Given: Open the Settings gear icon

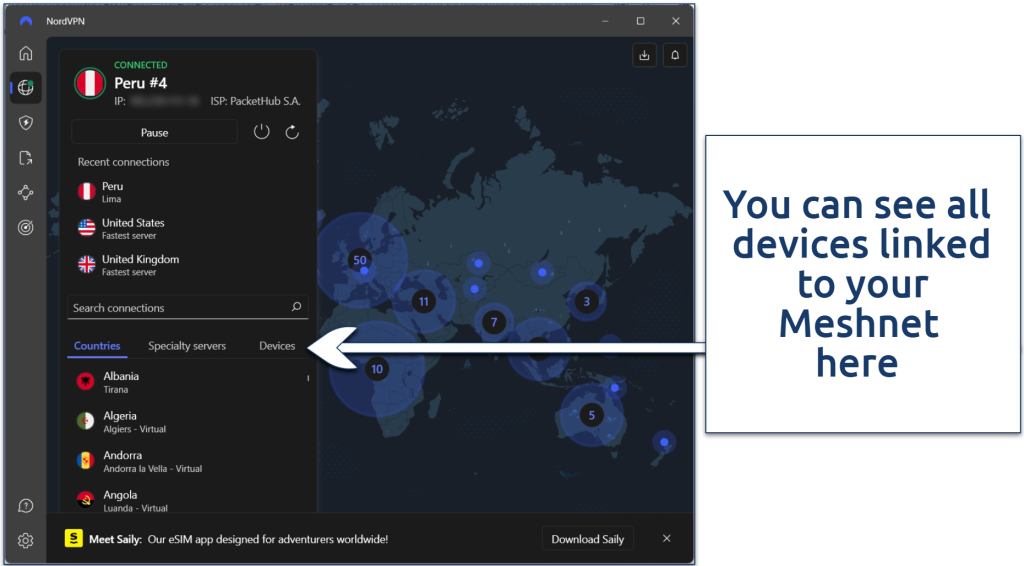Looking at the screenshot, I should coord(25,541).
